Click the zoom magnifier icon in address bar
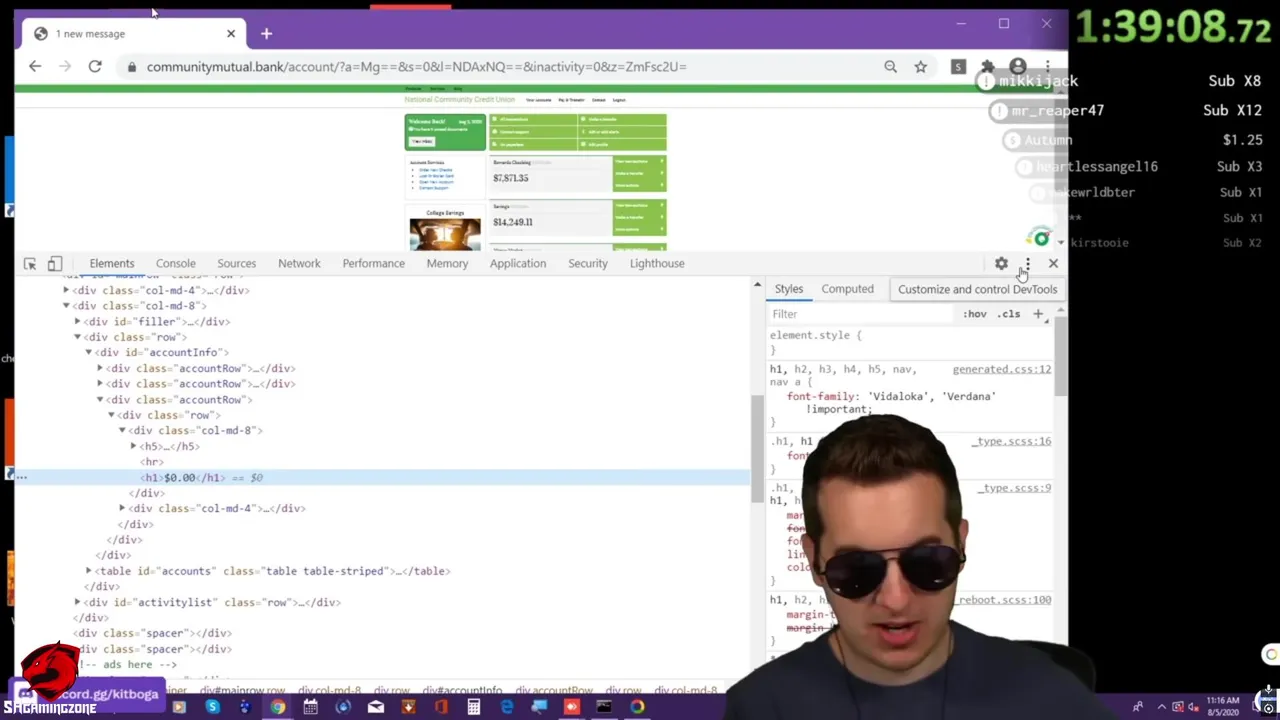 click(890, 67)
